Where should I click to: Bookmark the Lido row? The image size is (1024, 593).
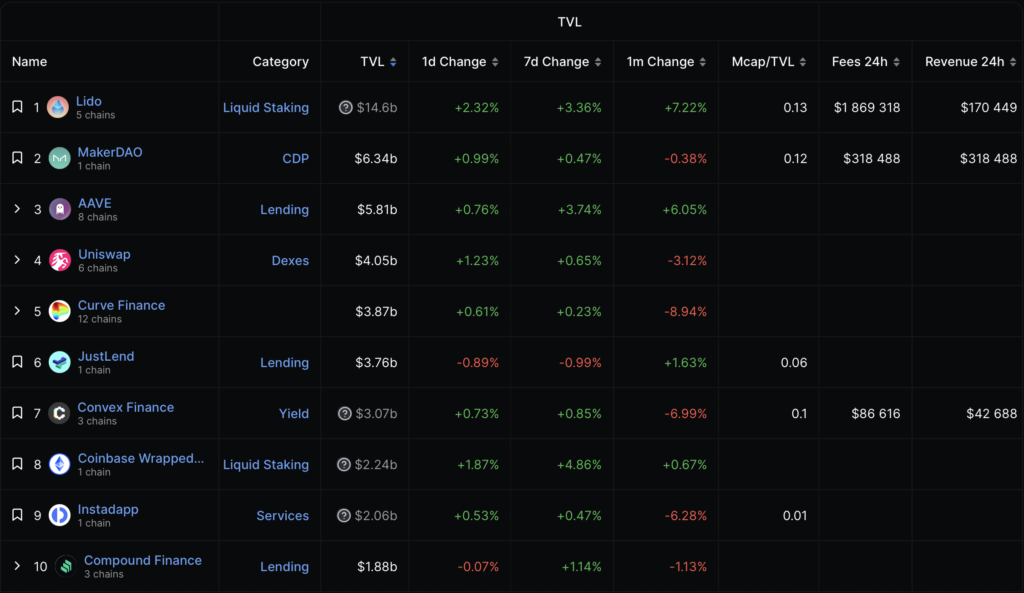pyautogui.click(x=17, y=107)
